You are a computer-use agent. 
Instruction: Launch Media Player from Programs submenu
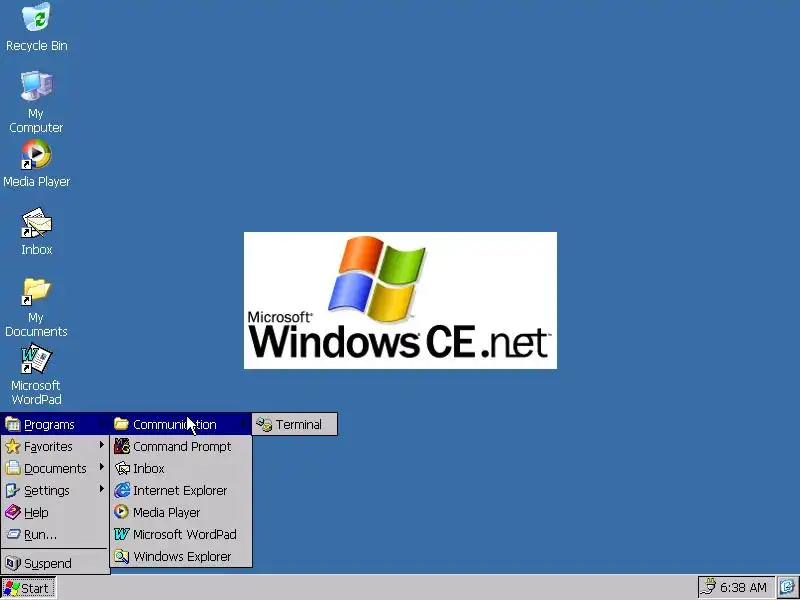181,512
